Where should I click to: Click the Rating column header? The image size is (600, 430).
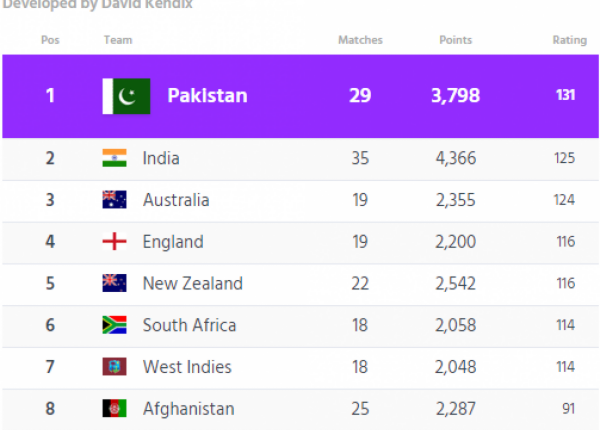pyautogui.click(x=569, y=40)
